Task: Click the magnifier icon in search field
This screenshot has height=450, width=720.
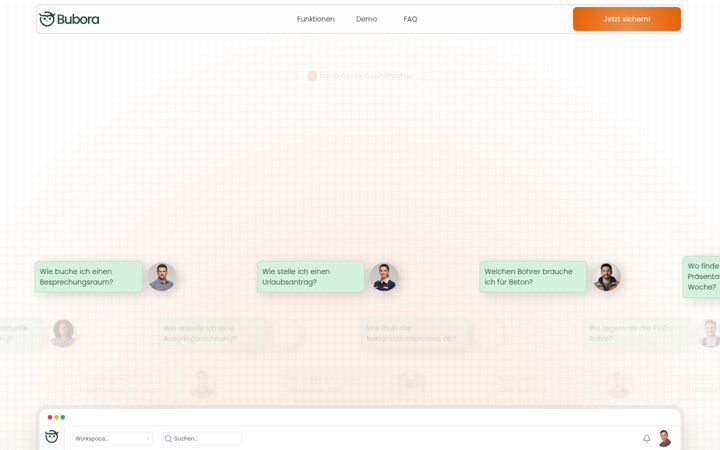Action: (x=168, y=439)
